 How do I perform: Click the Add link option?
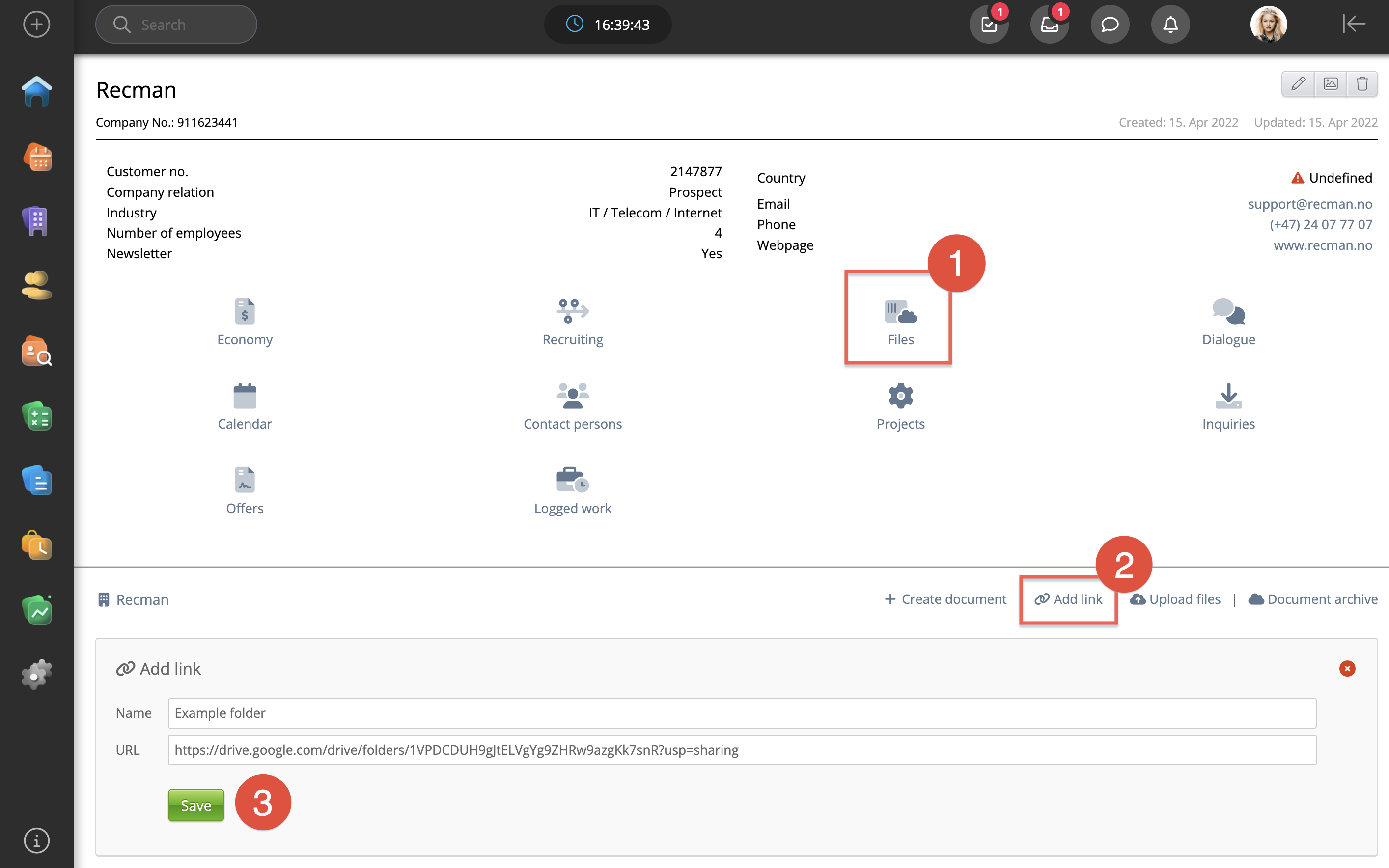1069,599
